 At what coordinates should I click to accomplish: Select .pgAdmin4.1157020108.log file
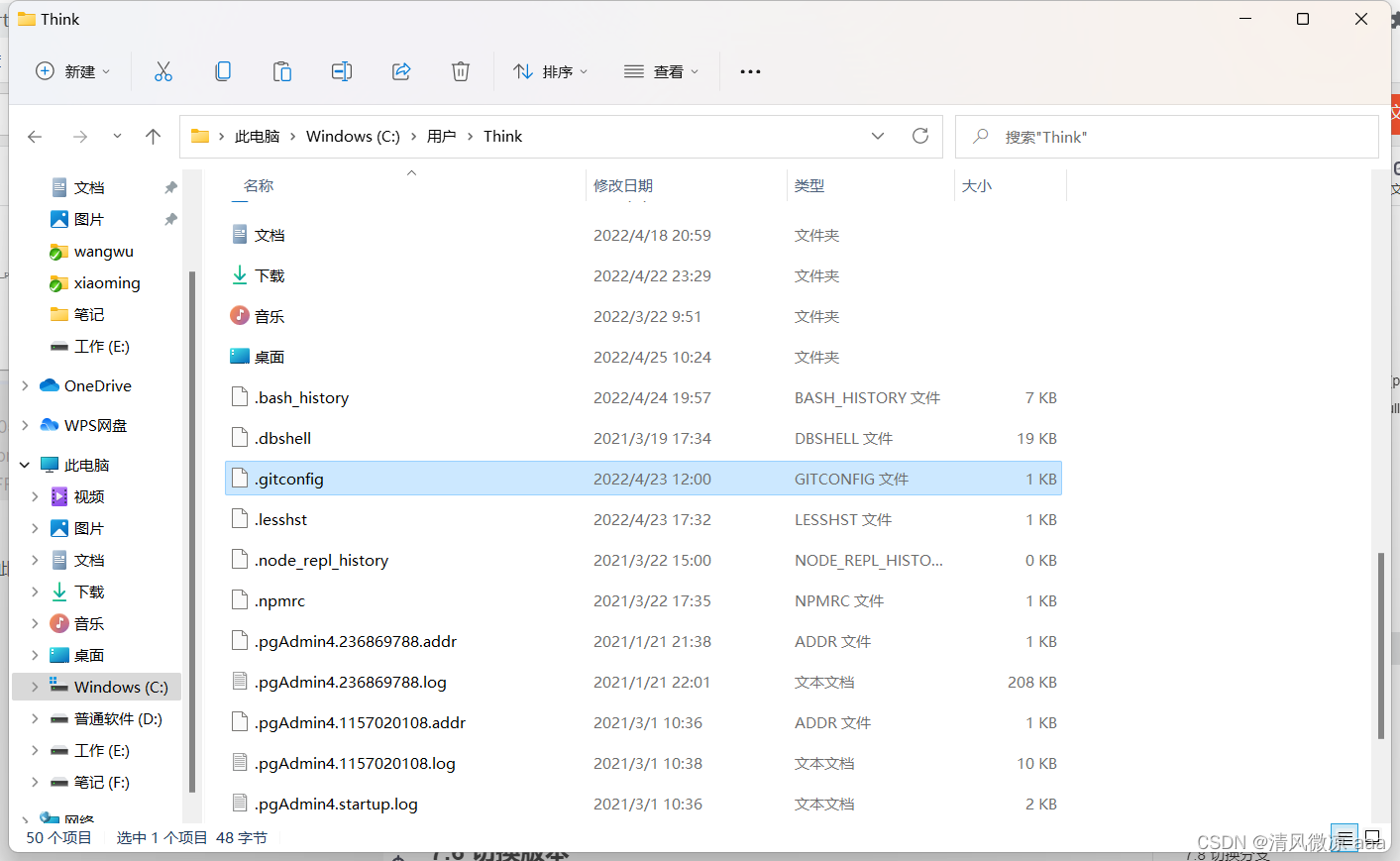click(644, 763)
